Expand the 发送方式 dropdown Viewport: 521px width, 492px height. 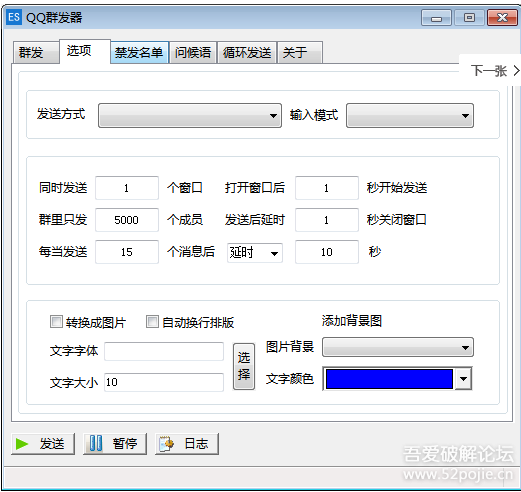pyautogui.click(x=190, y=116)
